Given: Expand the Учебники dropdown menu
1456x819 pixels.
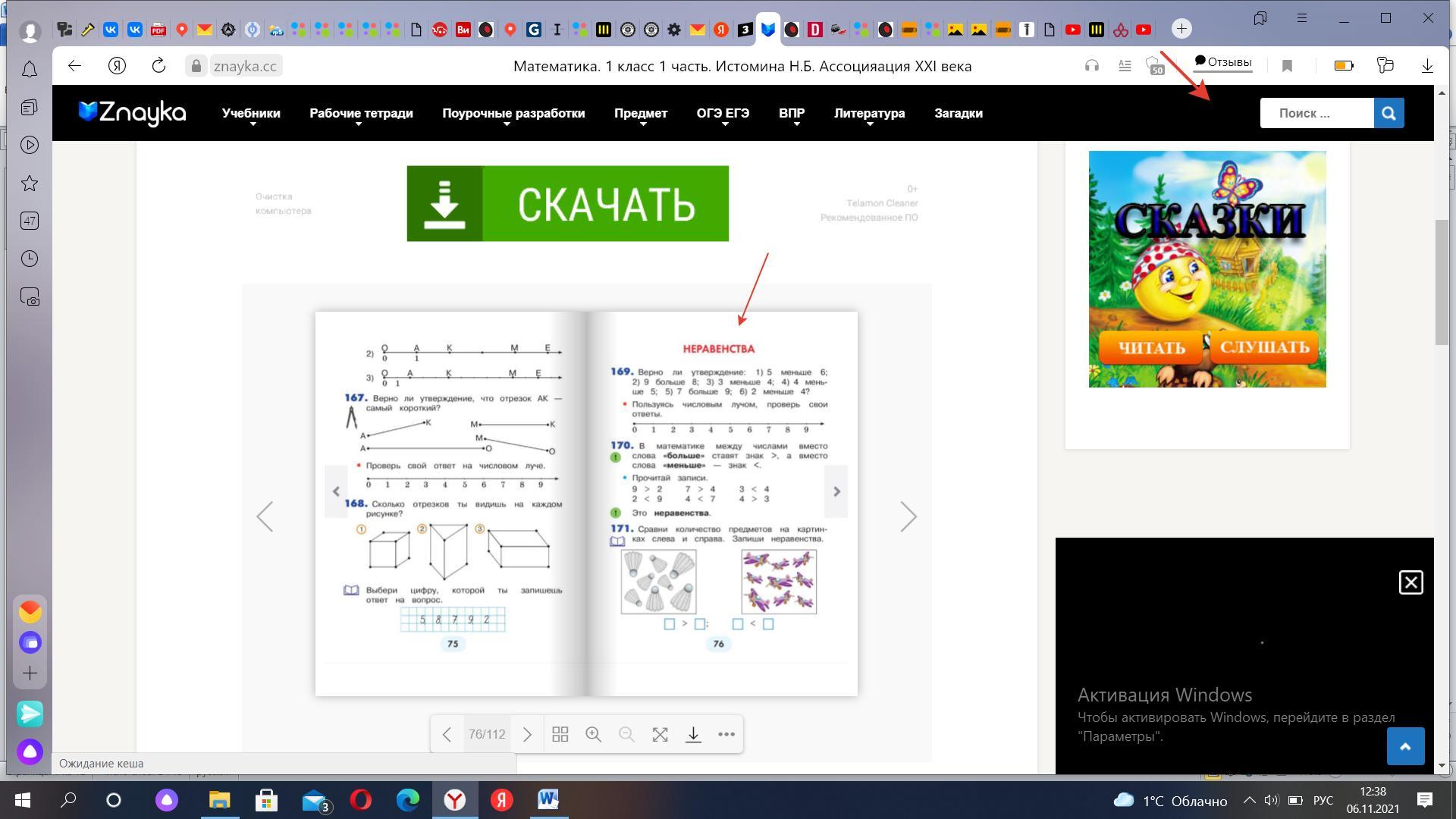Looking at the screenshot, I should pyautogui.click(x=251, y=113).
